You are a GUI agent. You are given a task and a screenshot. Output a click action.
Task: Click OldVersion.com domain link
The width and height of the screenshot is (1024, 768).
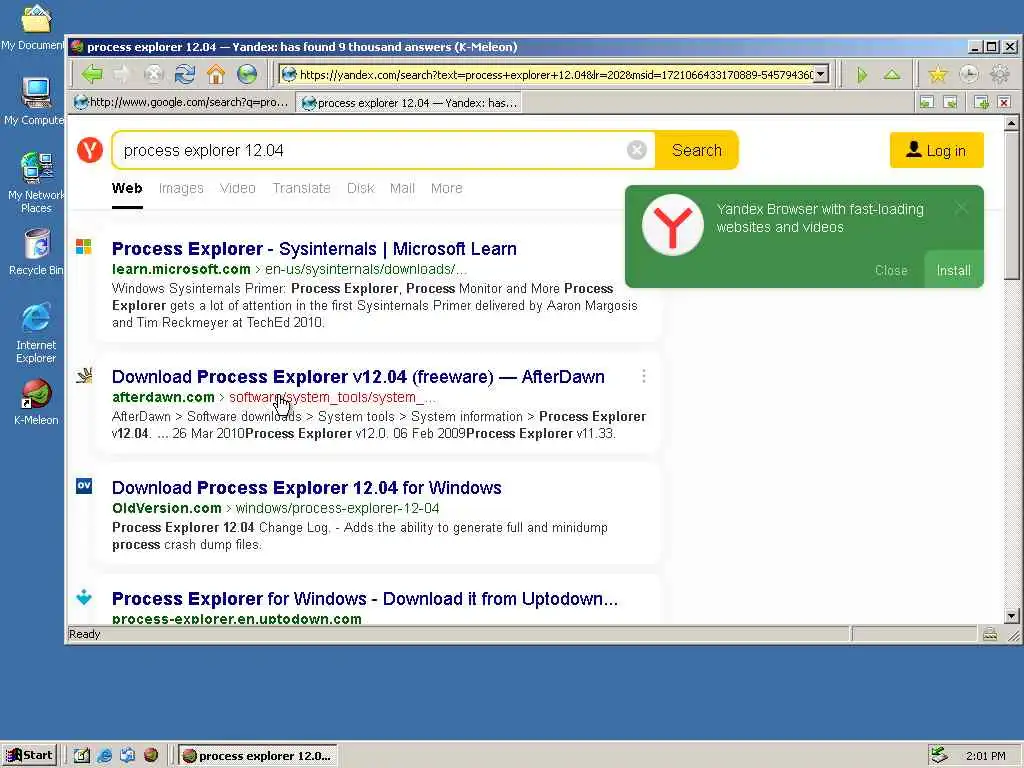pos(167,508)
